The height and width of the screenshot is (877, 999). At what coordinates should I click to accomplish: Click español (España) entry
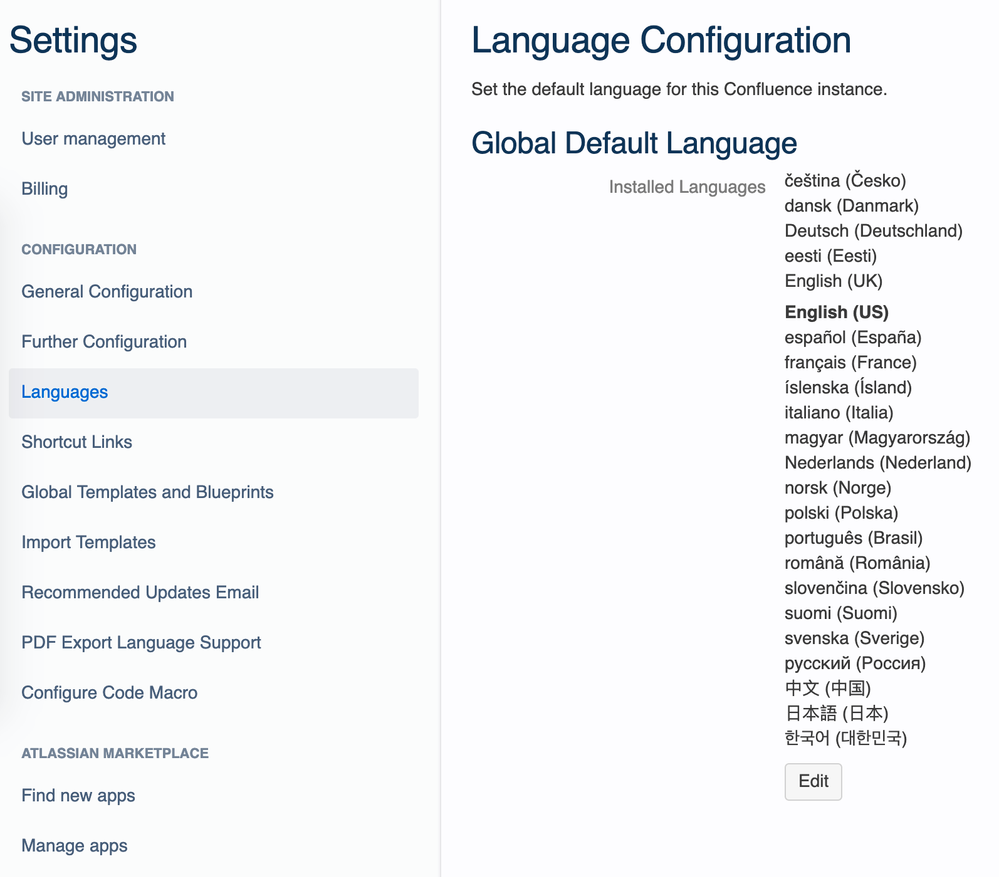(x=853, y=338)
